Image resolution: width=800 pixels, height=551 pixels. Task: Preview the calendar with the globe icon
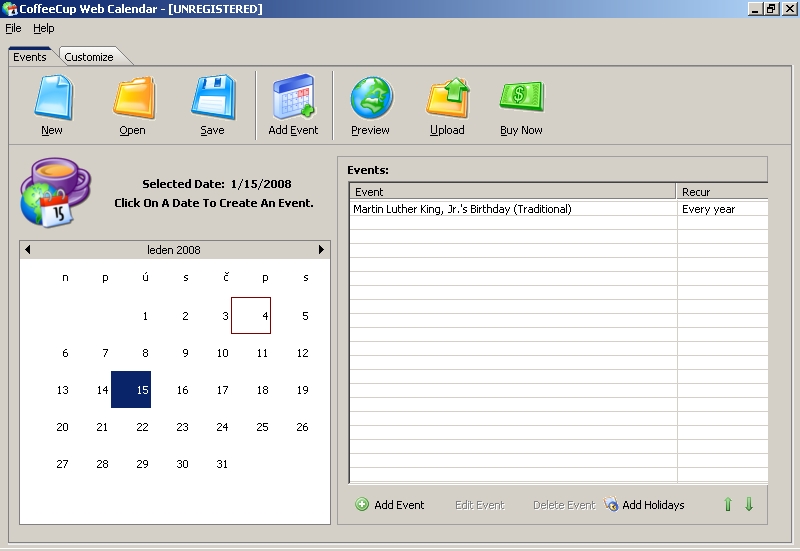[371, 97]
